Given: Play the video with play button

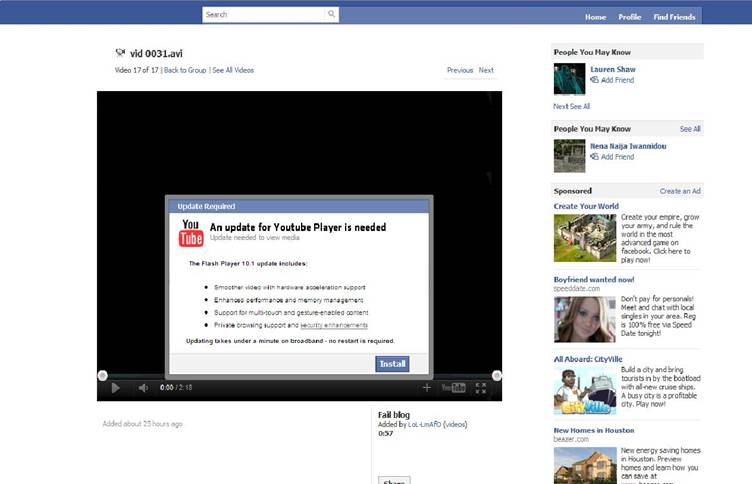Looking at the screenshot, I should (115, 388).
